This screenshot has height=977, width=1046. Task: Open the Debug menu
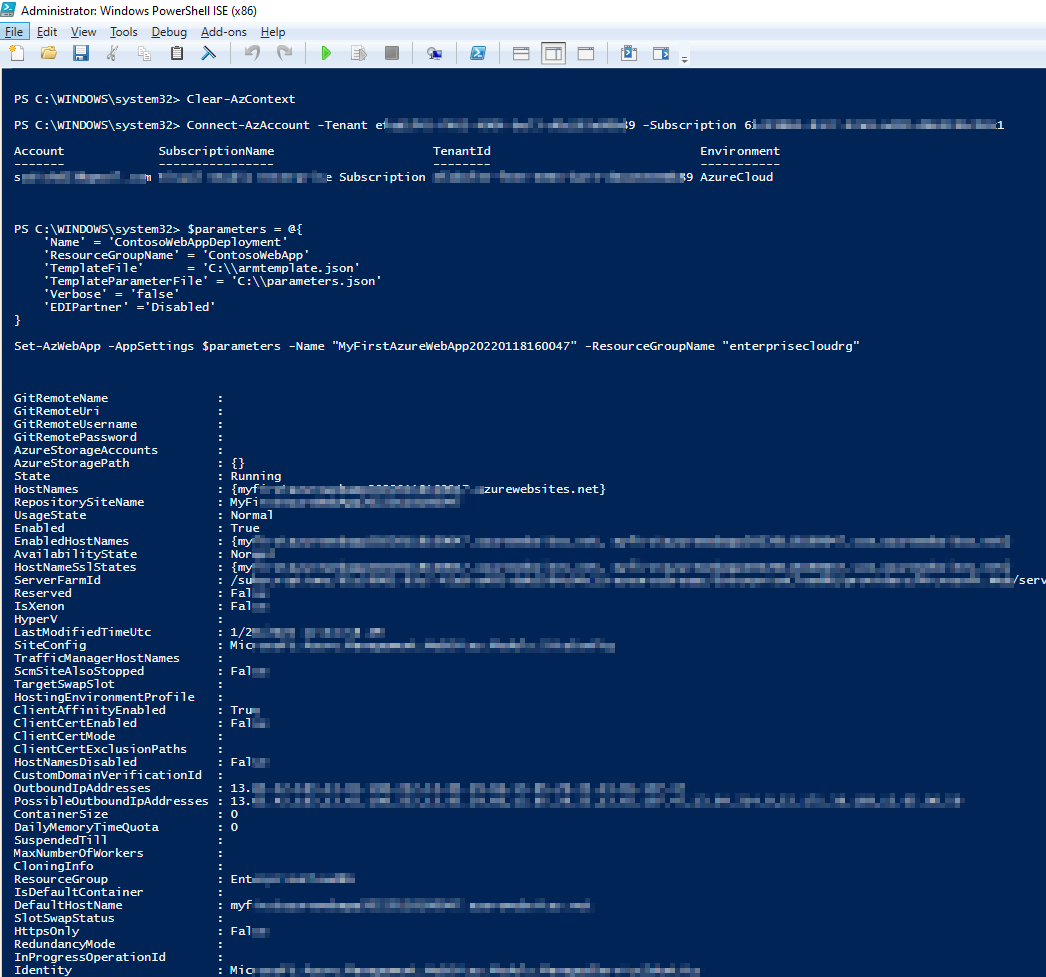tap(169, 32)
